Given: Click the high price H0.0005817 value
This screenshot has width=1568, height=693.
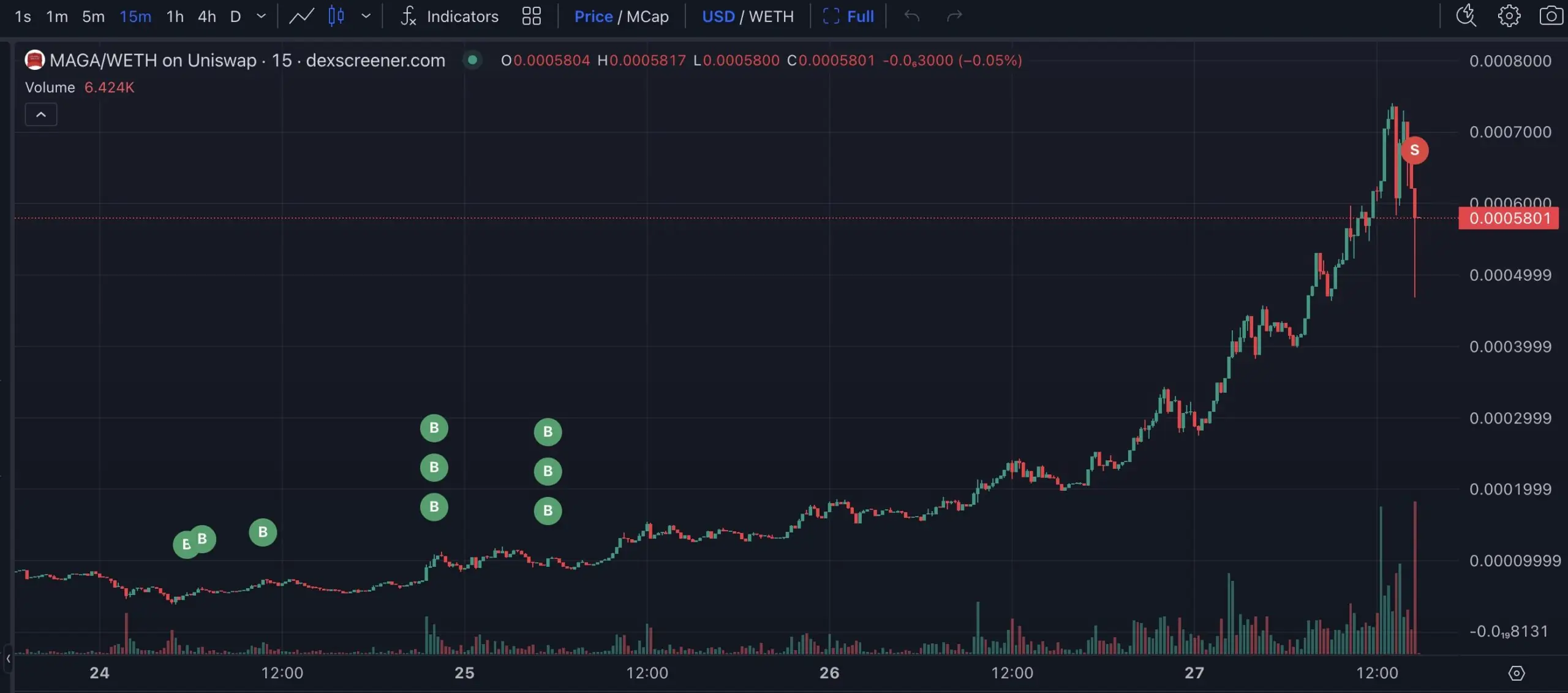Looking at the screenshot, I should click(642, 61).
